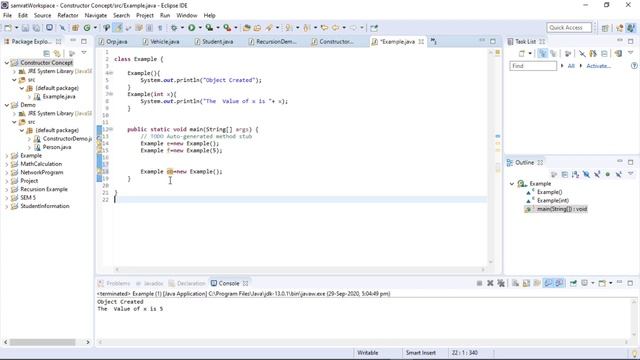The height and width of the screenshot is (360, 640).
Task: Toggle Hide Non-Public Members in Outline
Action: pyautogui.click(x=608, y=174)
